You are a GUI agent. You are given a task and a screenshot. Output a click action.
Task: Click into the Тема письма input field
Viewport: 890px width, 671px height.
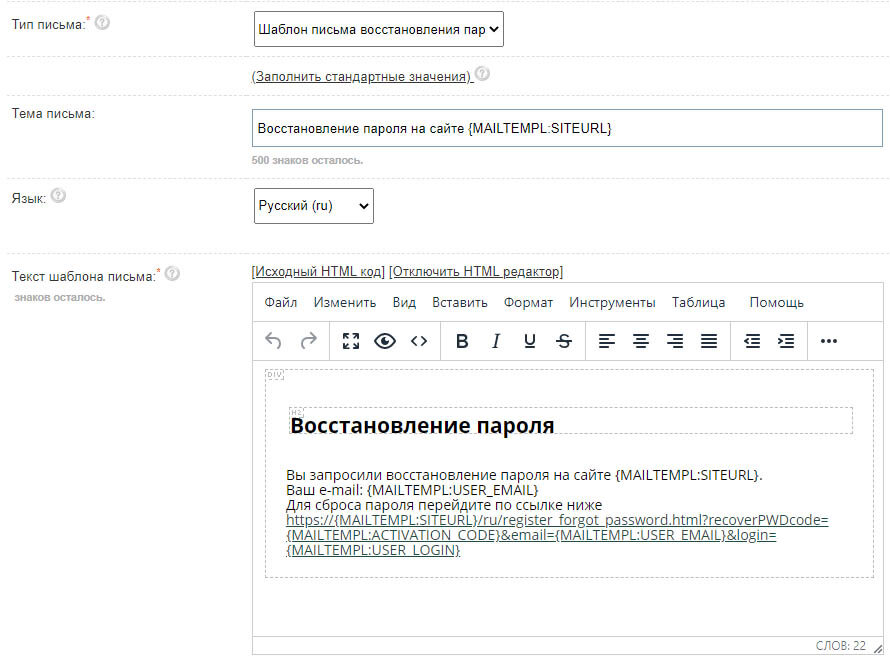tap(567, 129)
